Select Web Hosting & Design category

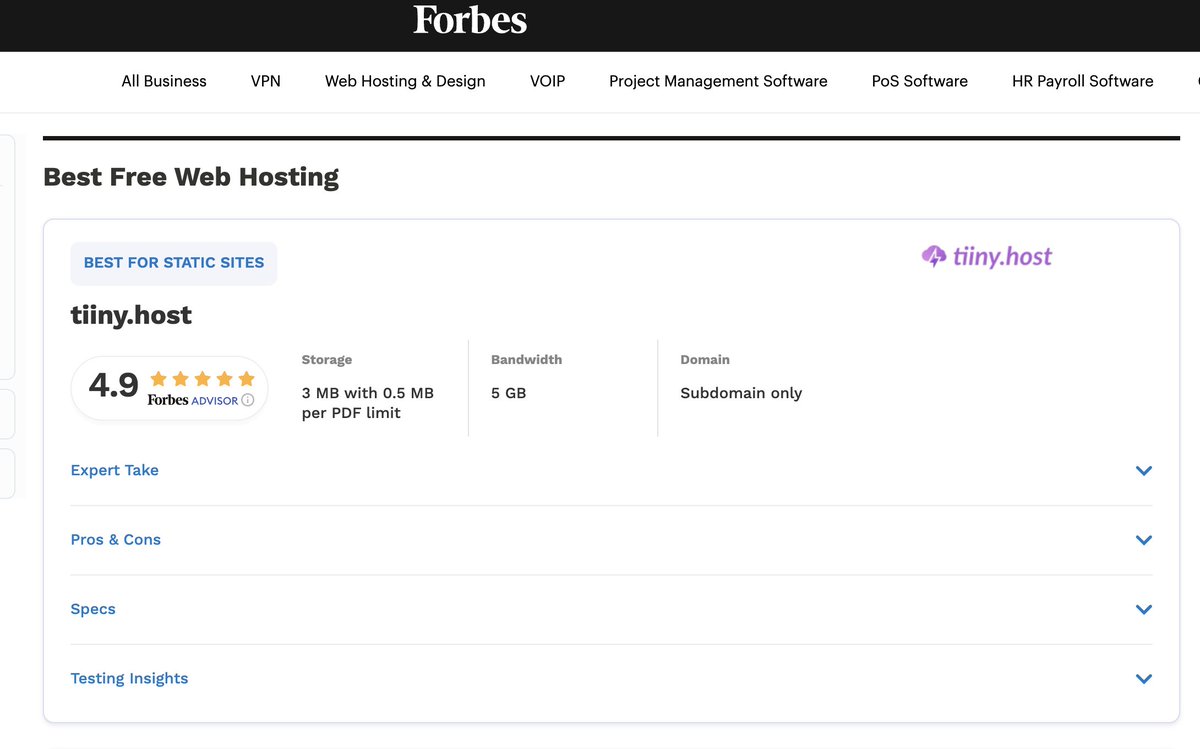[405, 81]
